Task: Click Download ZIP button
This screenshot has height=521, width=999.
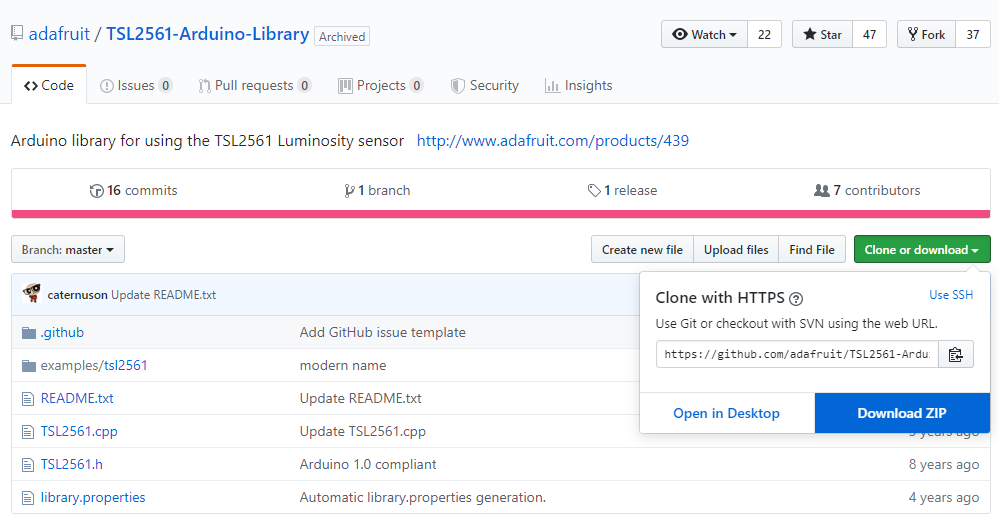Action: pos(901,413)
